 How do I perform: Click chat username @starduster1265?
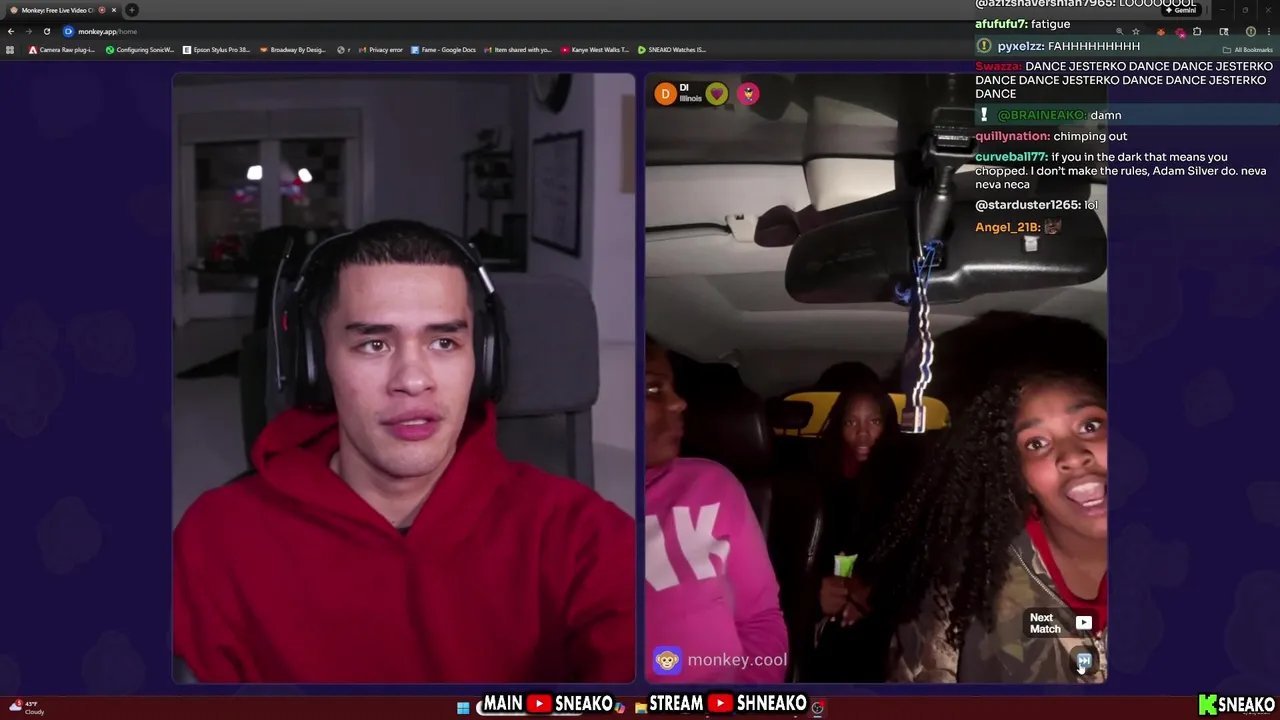pos(1028,205)
